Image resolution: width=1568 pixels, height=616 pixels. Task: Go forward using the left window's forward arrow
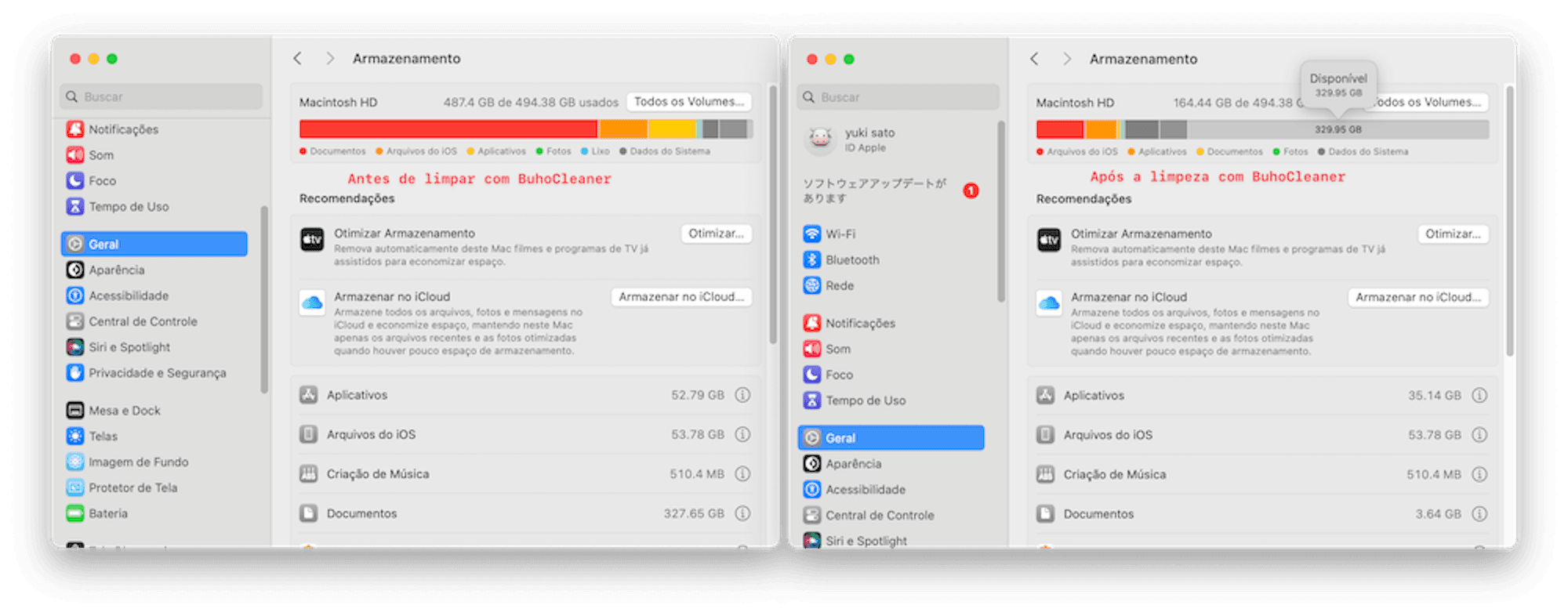coord(330,59)
